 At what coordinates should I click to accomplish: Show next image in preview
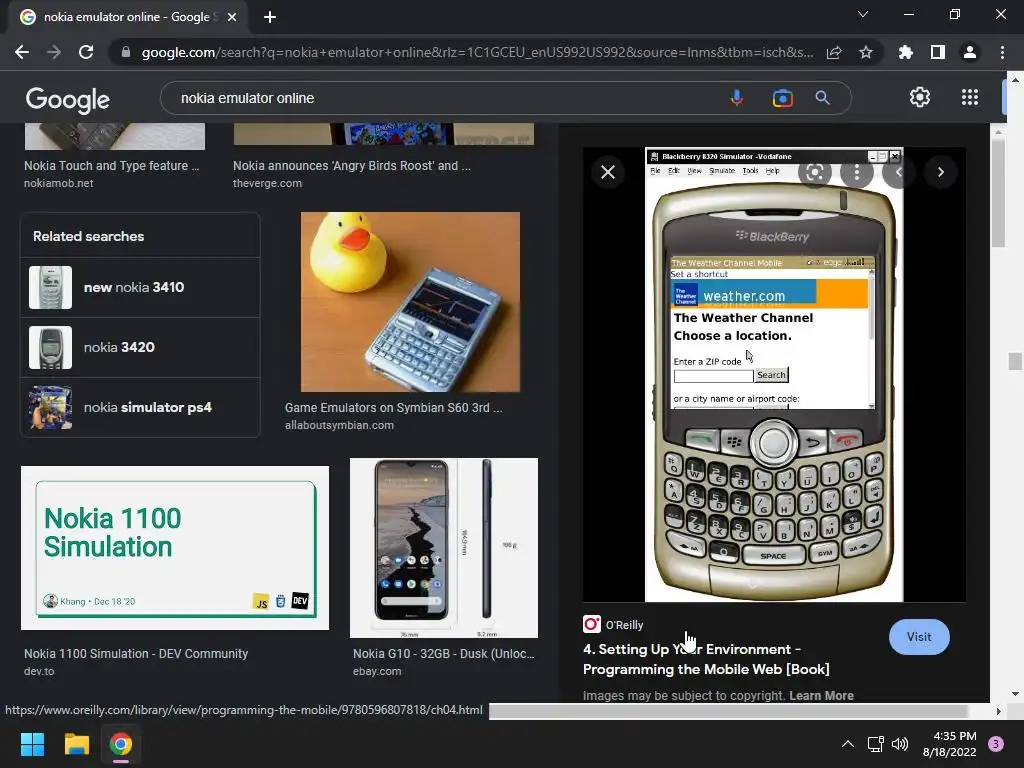(x=940, y=172)
